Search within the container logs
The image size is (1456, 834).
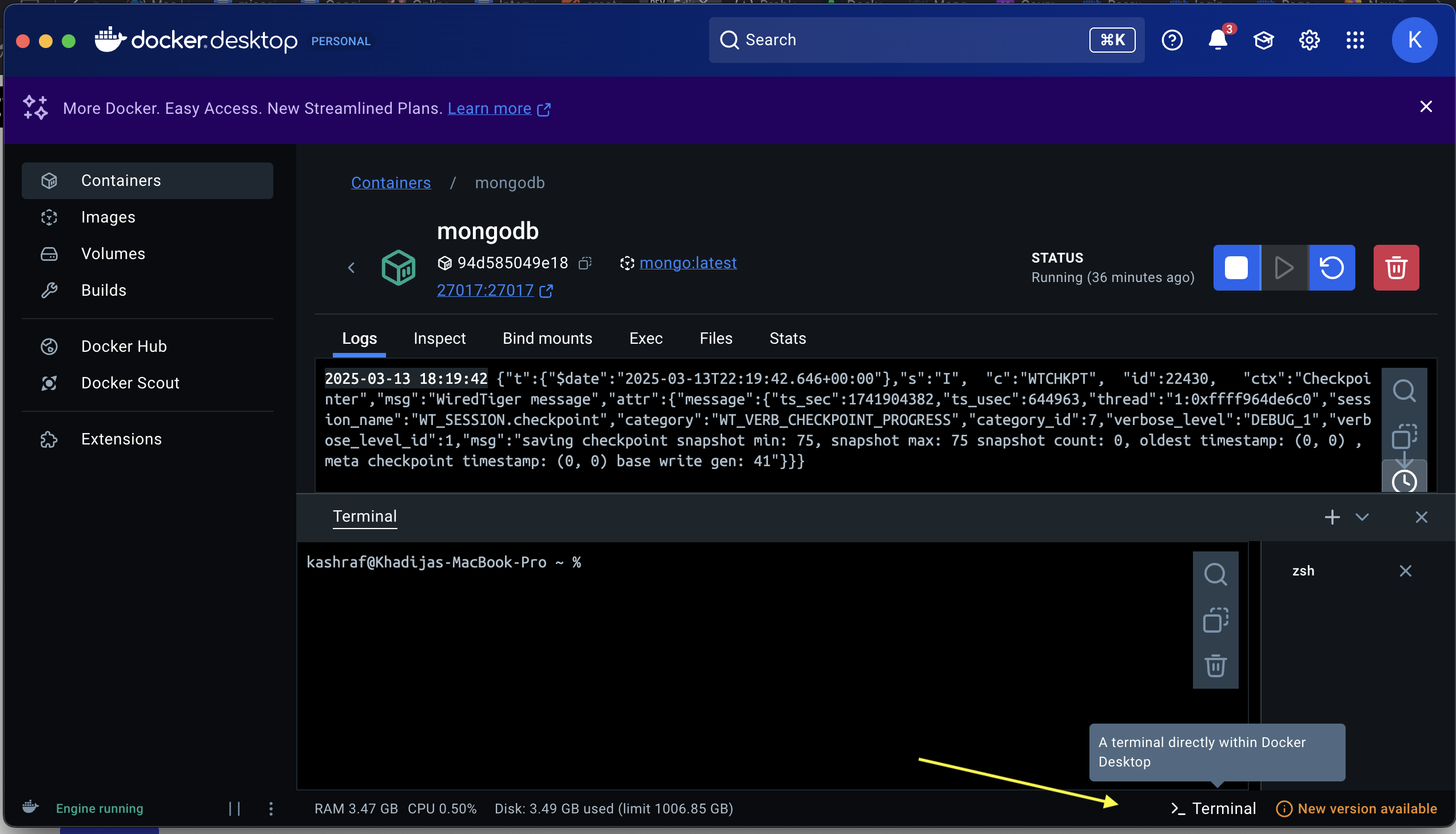click(1404, 391)
